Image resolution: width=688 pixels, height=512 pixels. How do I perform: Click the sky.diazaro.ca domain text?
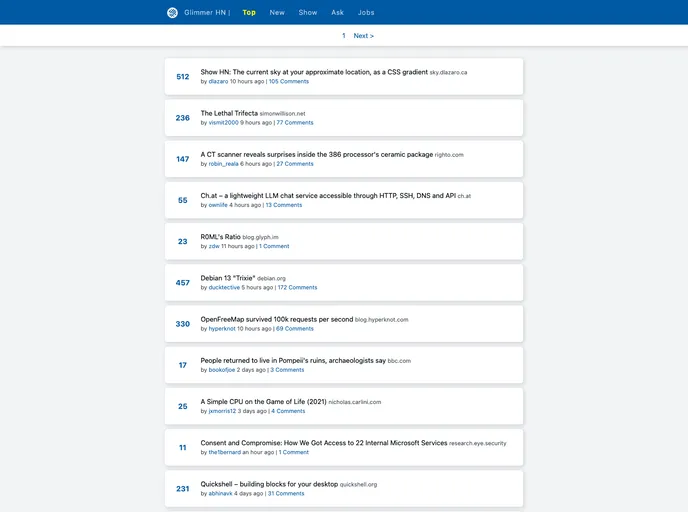click(x=448, y=73)
